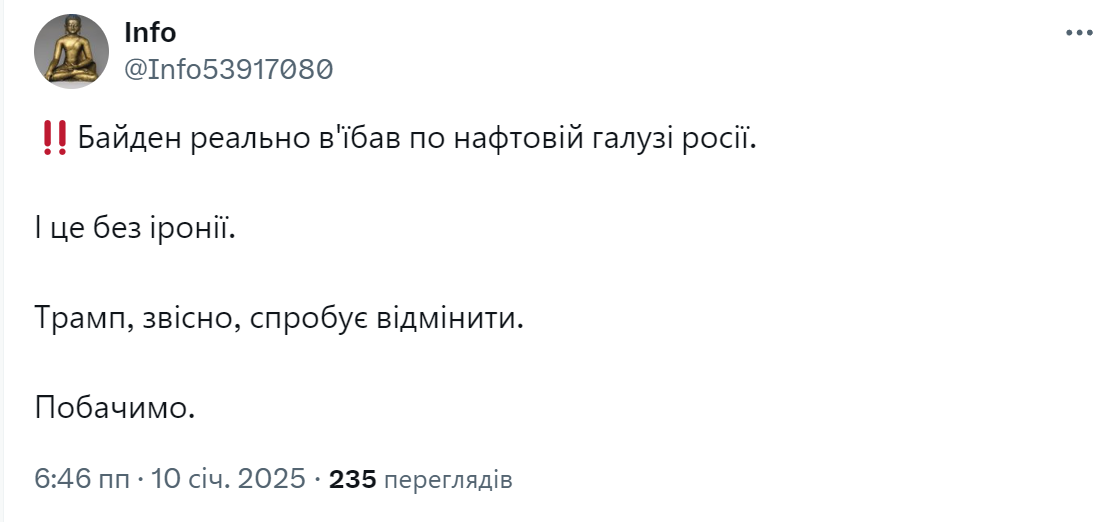The width and height of the screenshot is (1110, 522).
Task: Click the @Info53917080 handle
Action: tap(229, 69)
